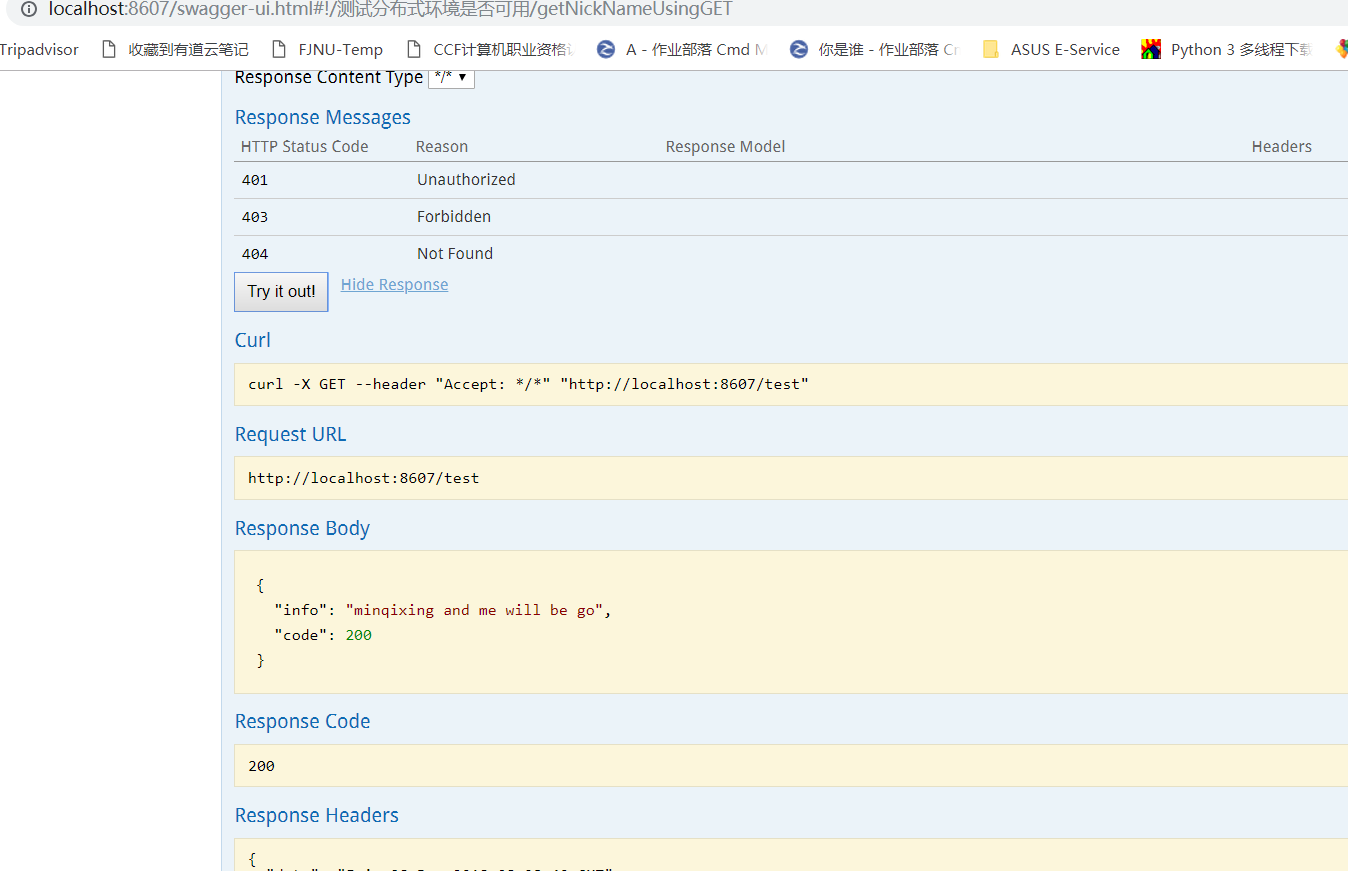This screenshot has width=1348, height=871.
Task: Open the FJNU-Temp bookmark
Action: point(340,49)
